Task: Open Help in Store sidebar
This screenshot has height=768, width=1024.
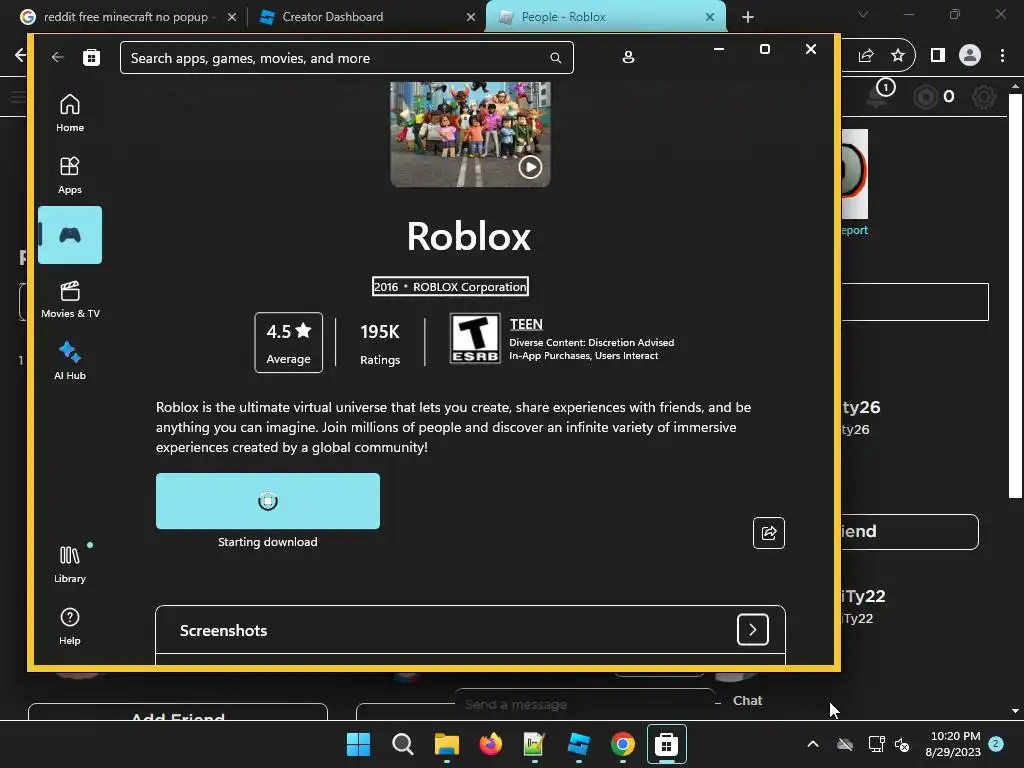Action: point(70,626)
